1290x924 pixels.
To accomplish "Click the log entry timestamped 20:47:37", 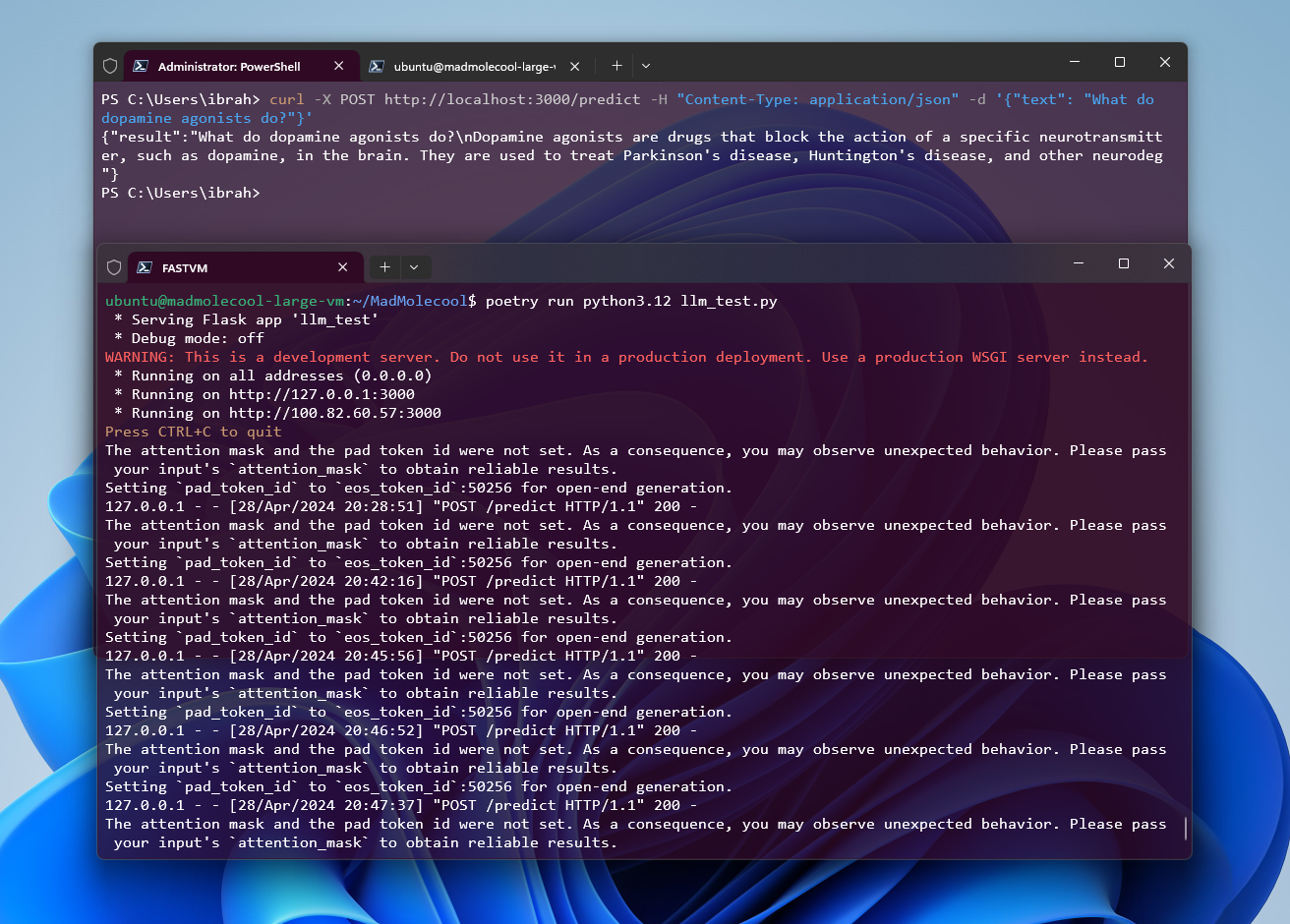I will (401, 805).
